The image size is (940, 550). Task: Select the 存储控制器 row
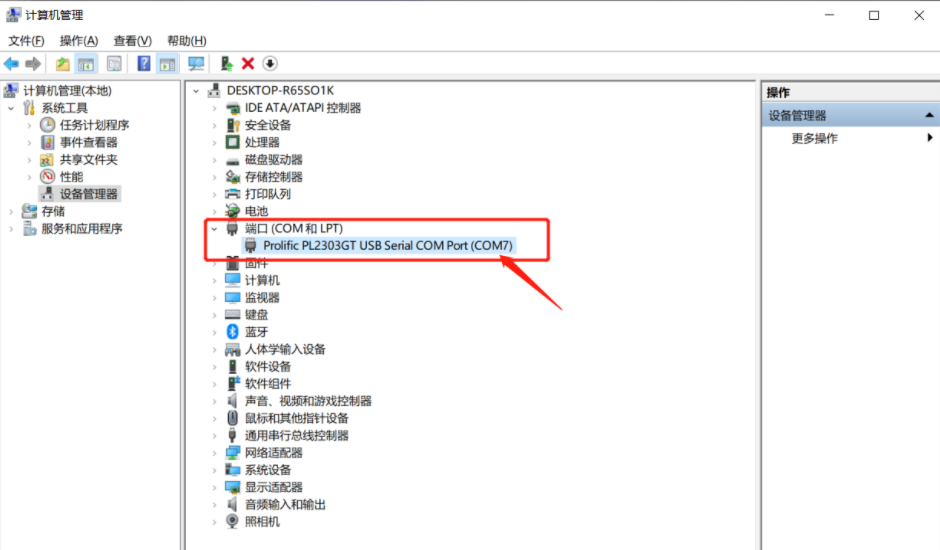(273, 177)
